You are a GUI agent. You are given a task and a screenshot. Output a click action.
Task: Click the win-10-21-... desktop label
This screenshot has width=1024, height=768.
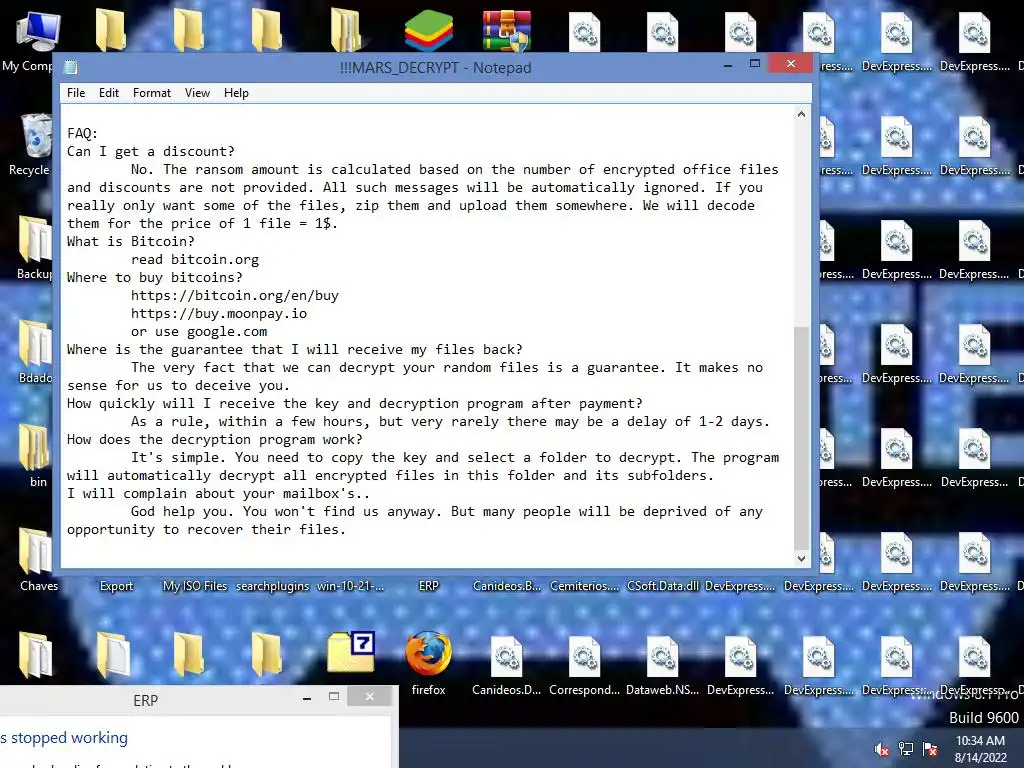click(351, 586)
